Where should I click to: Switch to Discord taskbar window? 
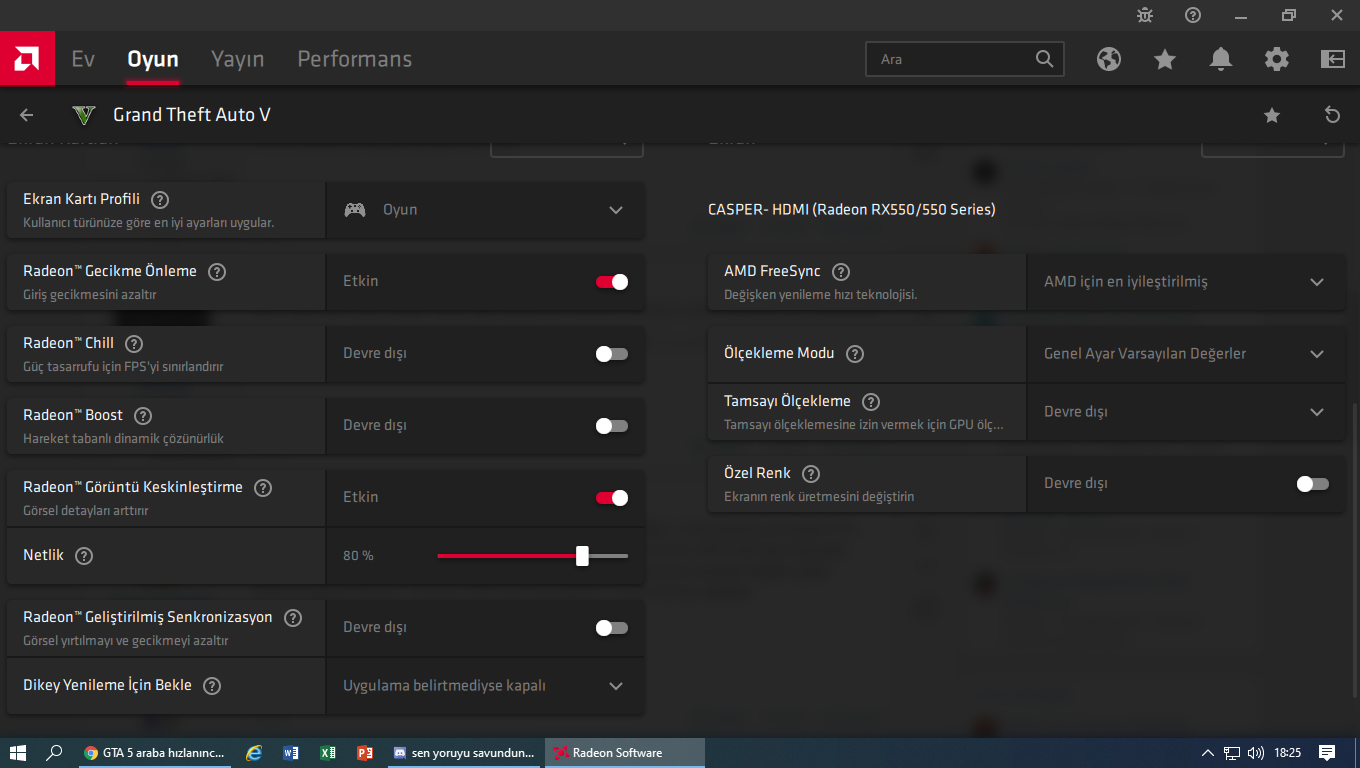point(465,753)
